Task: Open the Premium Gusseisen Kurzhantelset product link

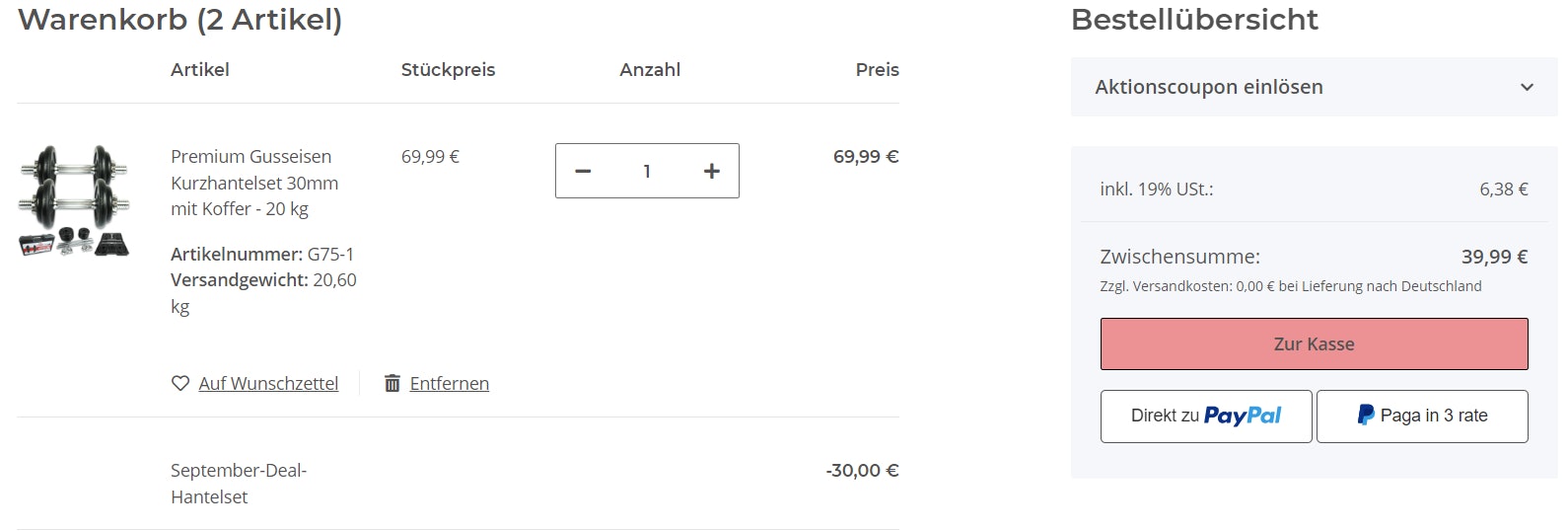Action: 254,183
